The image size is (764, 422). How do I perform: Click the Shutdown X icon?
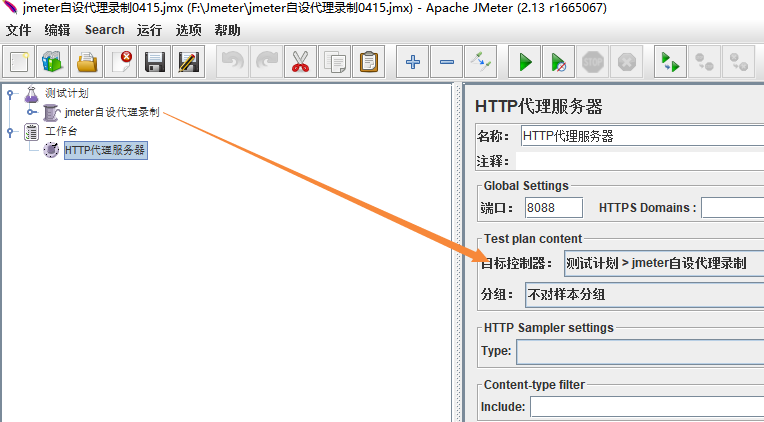point(627,62)
